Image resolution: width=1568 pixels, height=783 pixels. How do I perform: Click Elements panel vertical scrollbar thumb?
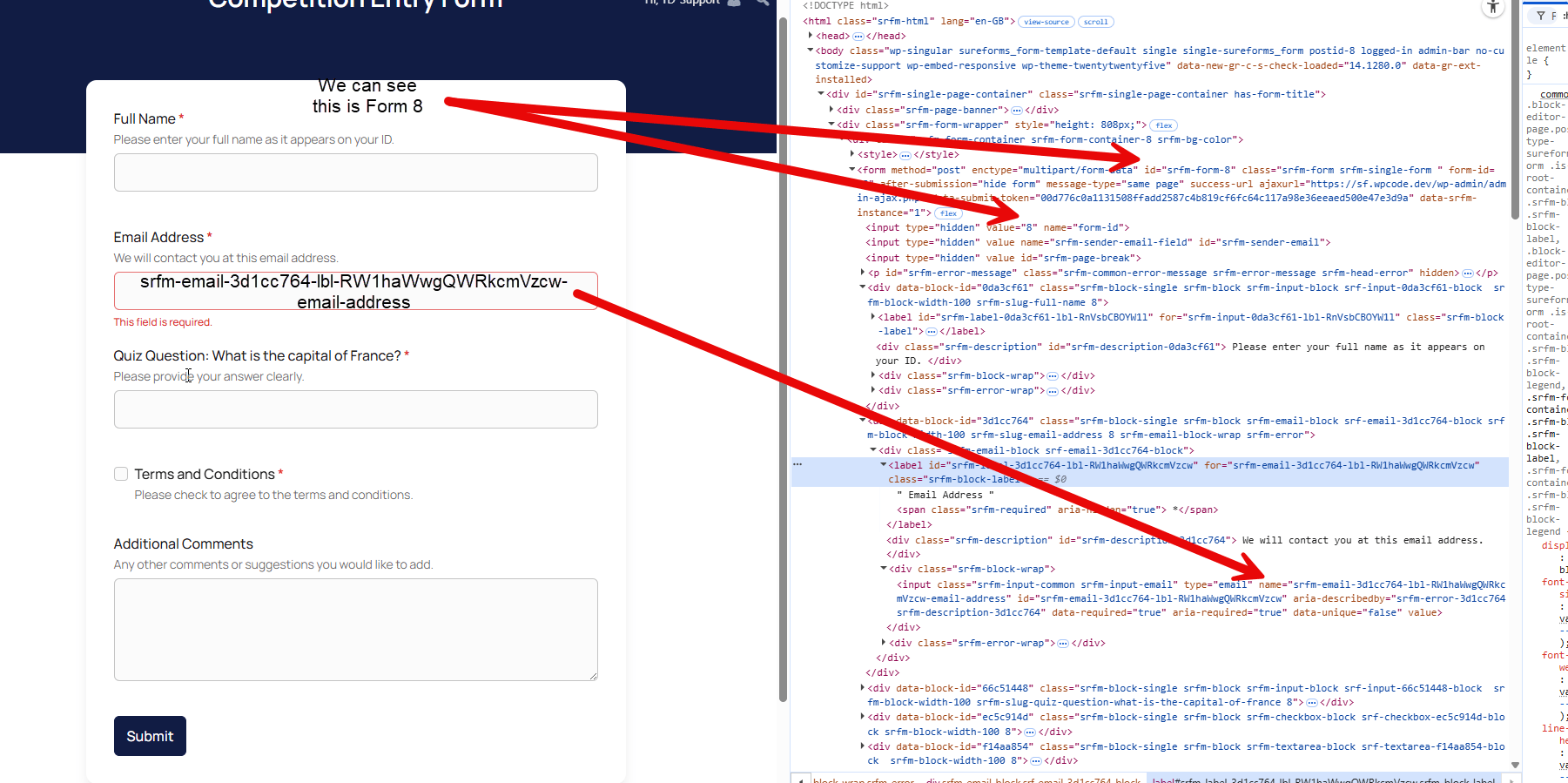coord(1515,109)
